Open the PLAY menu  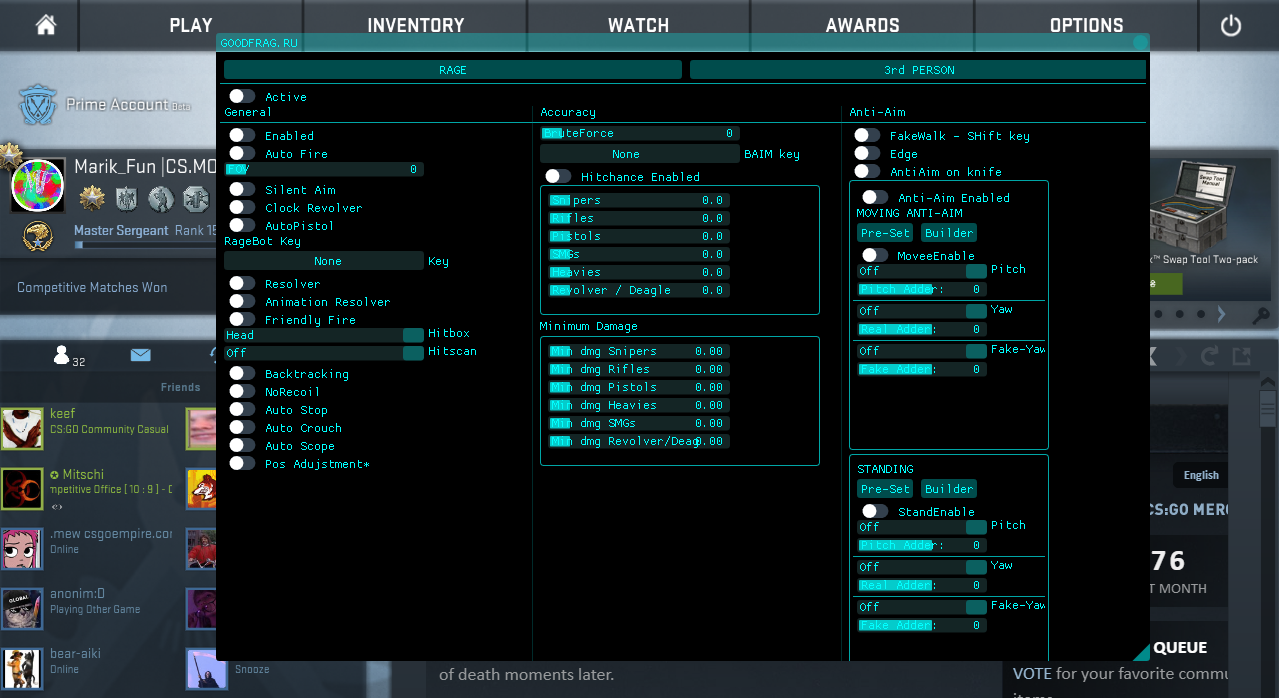190,26
